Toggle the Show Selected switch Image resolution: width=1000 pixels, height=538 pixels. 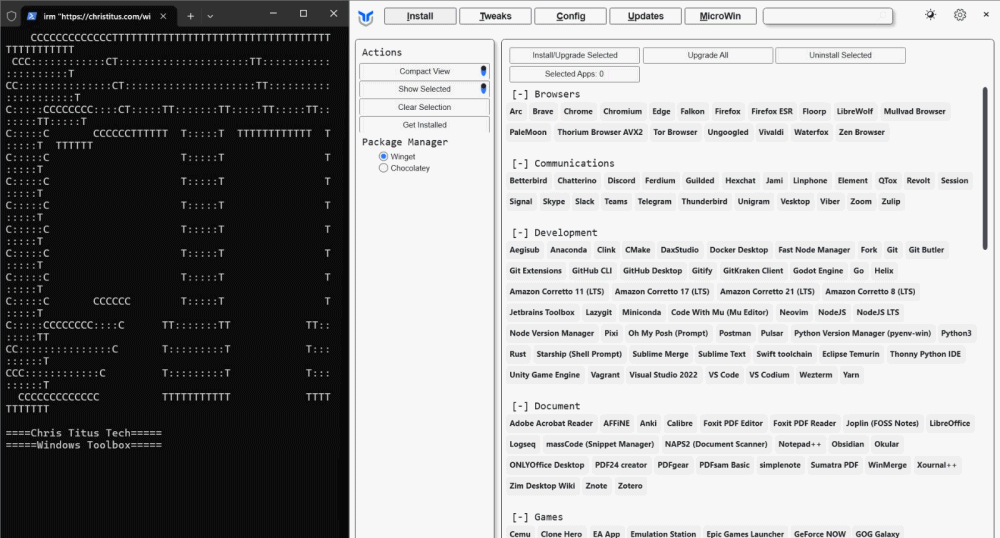(483, 89)
